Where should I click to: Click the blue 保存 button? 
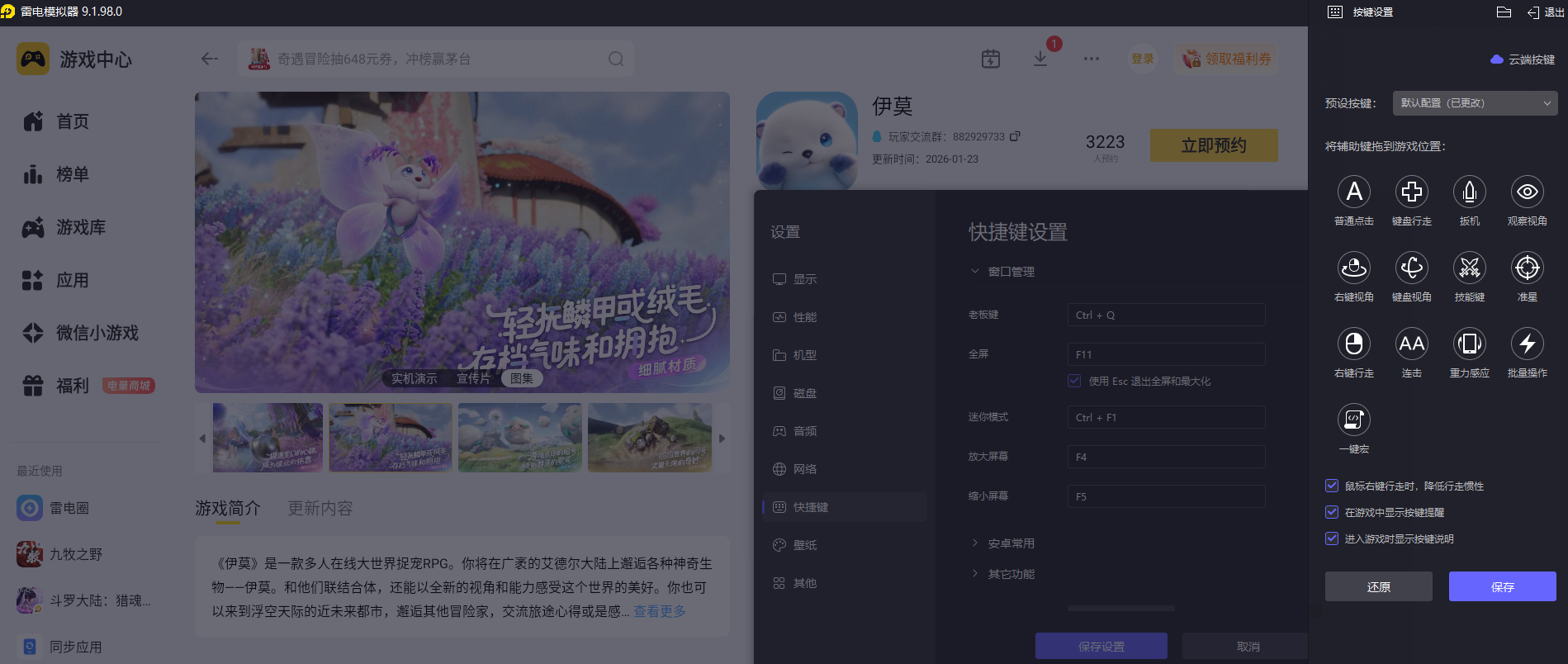pyautogui.click(x=1502, y=586)
